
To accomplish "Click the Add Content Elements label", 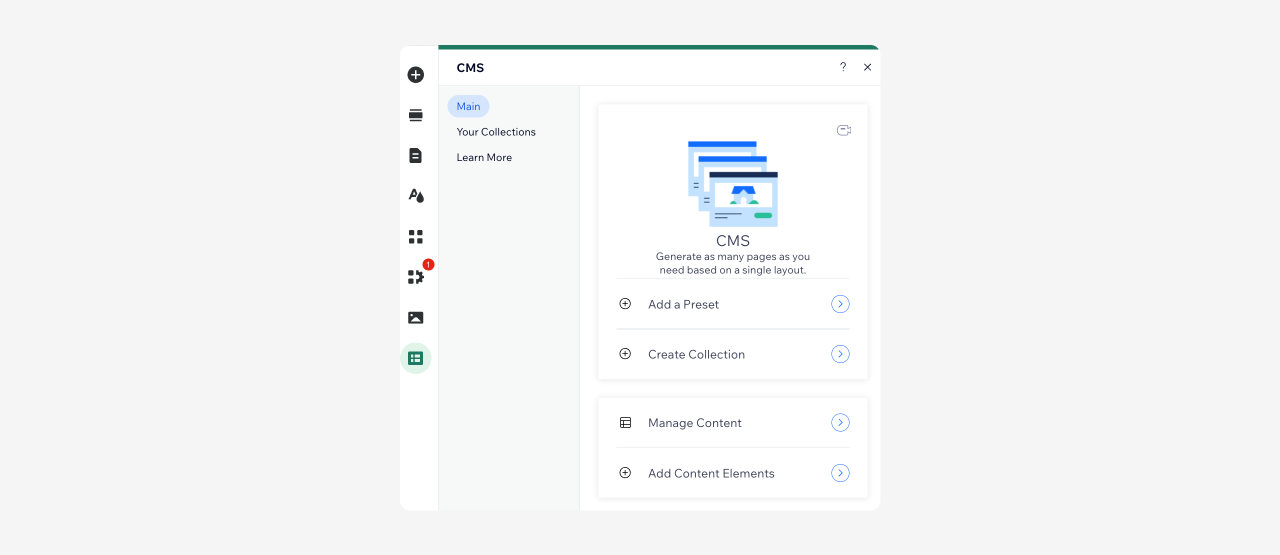I will [711, 473].
